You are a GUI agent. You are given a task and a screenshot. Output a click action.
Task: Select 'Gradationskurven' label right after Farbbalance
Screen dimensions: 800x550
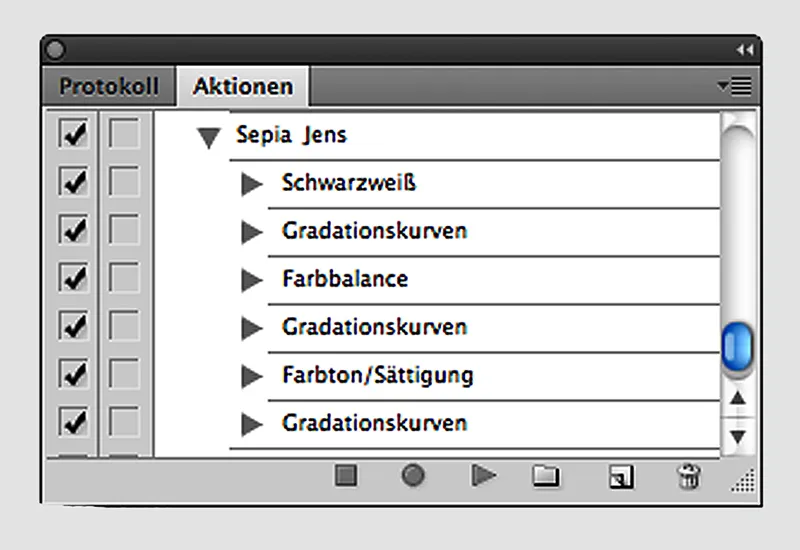point(375,327)
